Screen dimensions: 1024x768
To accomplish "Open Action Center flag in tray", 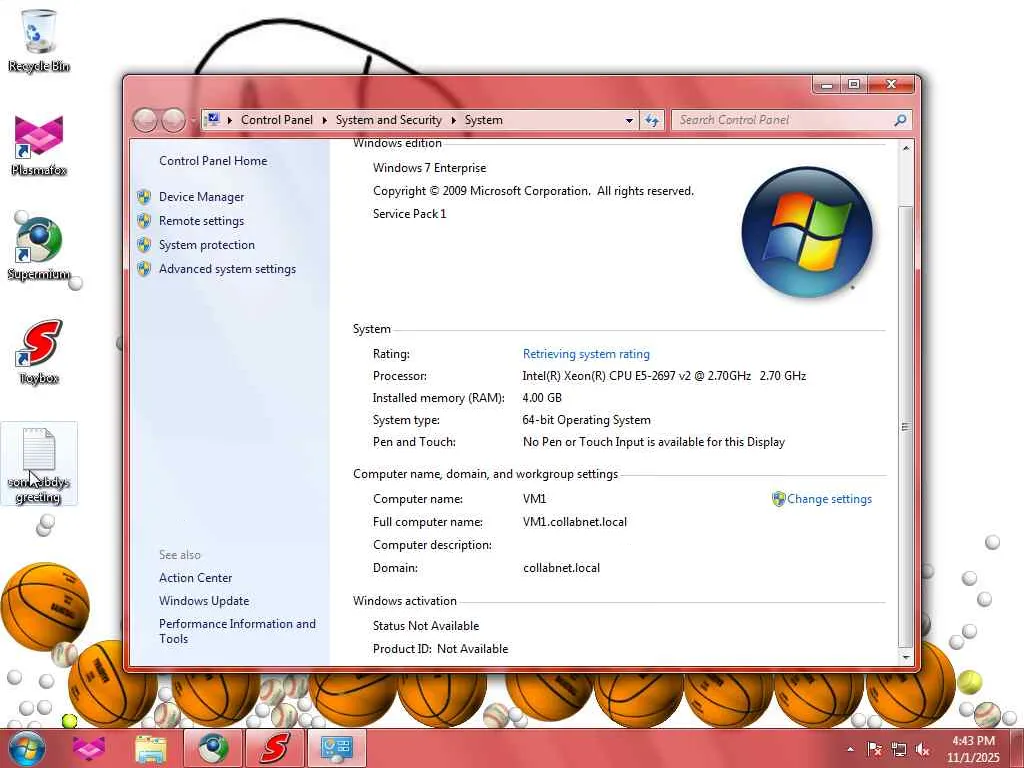I will coord(874,750).
